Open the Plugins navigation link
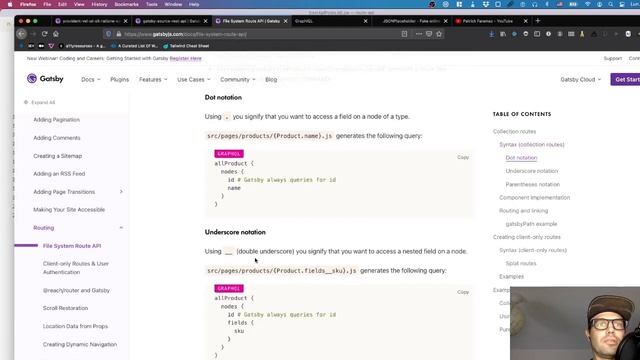 click(119, 79)
